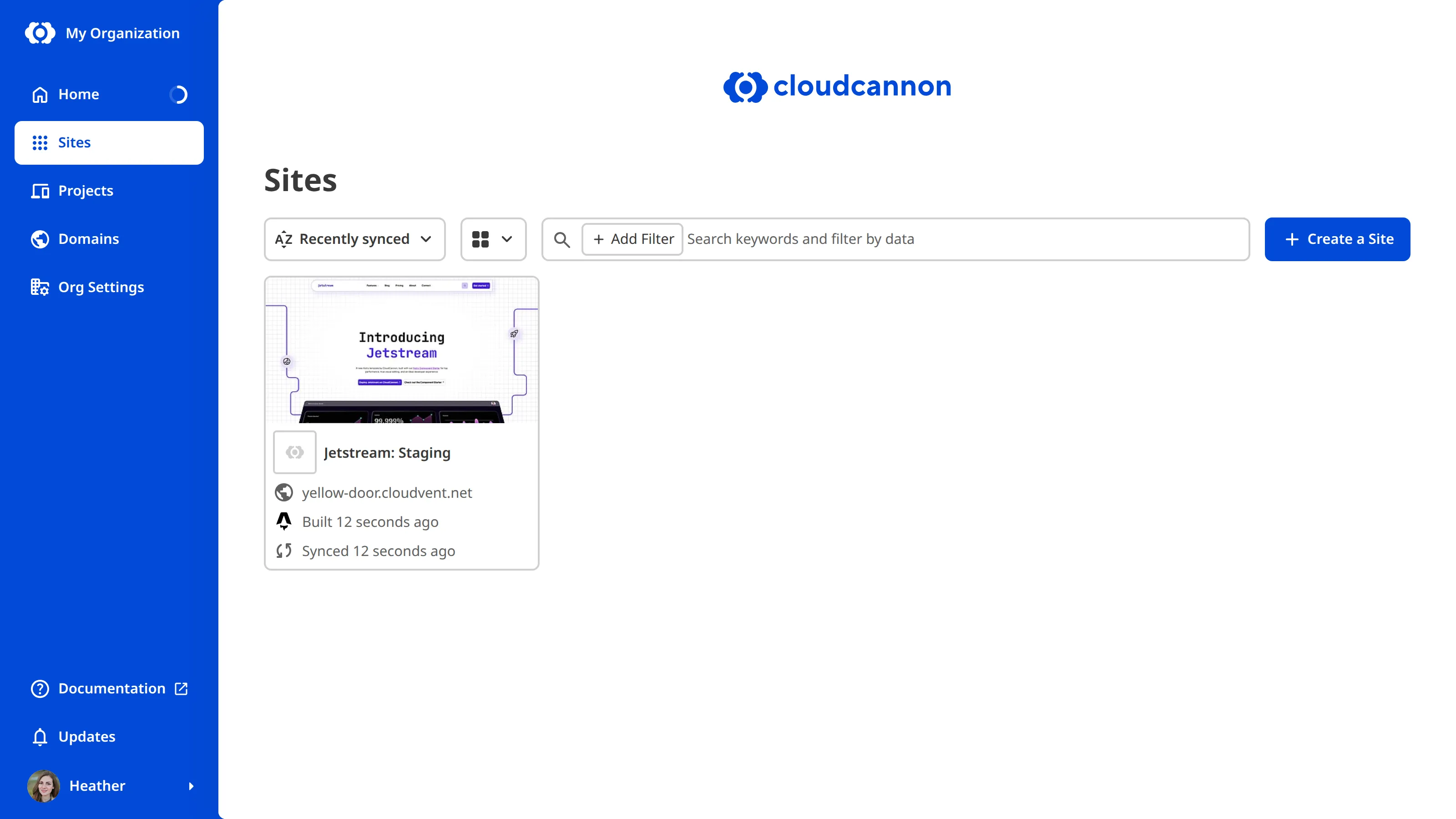Click the globe icon beside yellow-door.cloudvent.net
The width and height of the screenshot is (1456, 819).
284,493
